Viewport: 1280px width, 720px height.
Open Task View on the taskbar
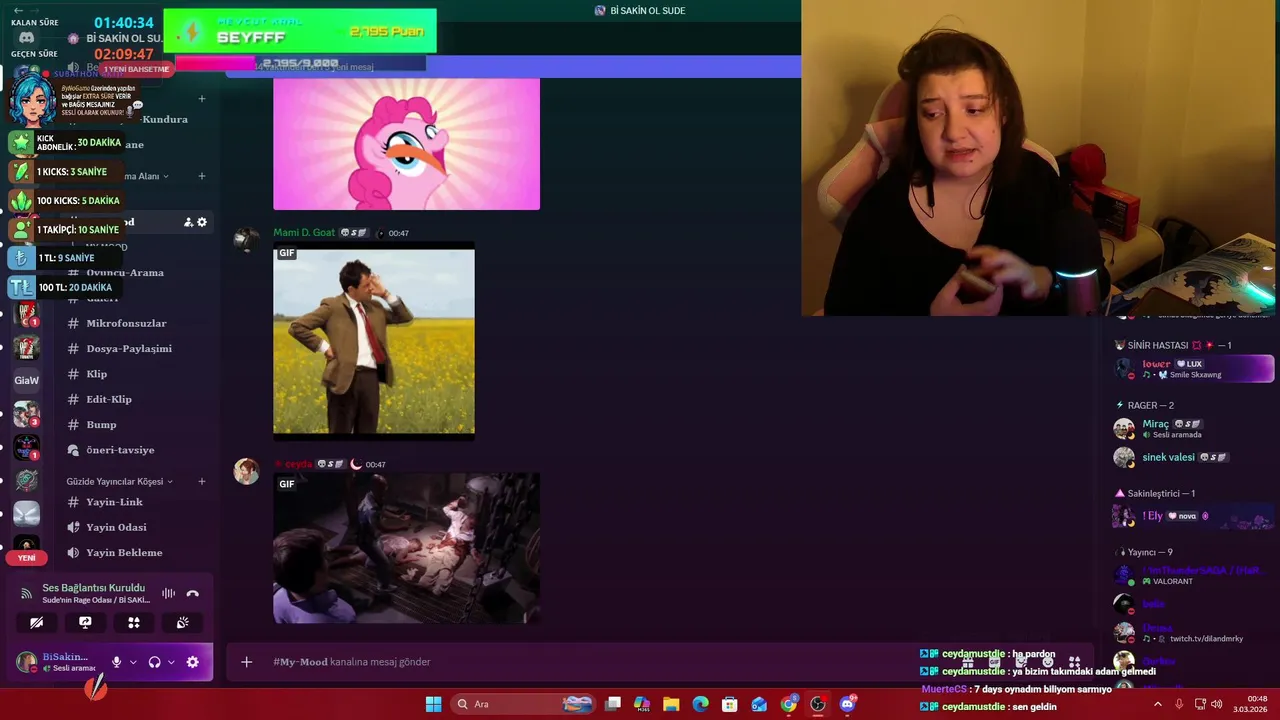coord(613,704)
